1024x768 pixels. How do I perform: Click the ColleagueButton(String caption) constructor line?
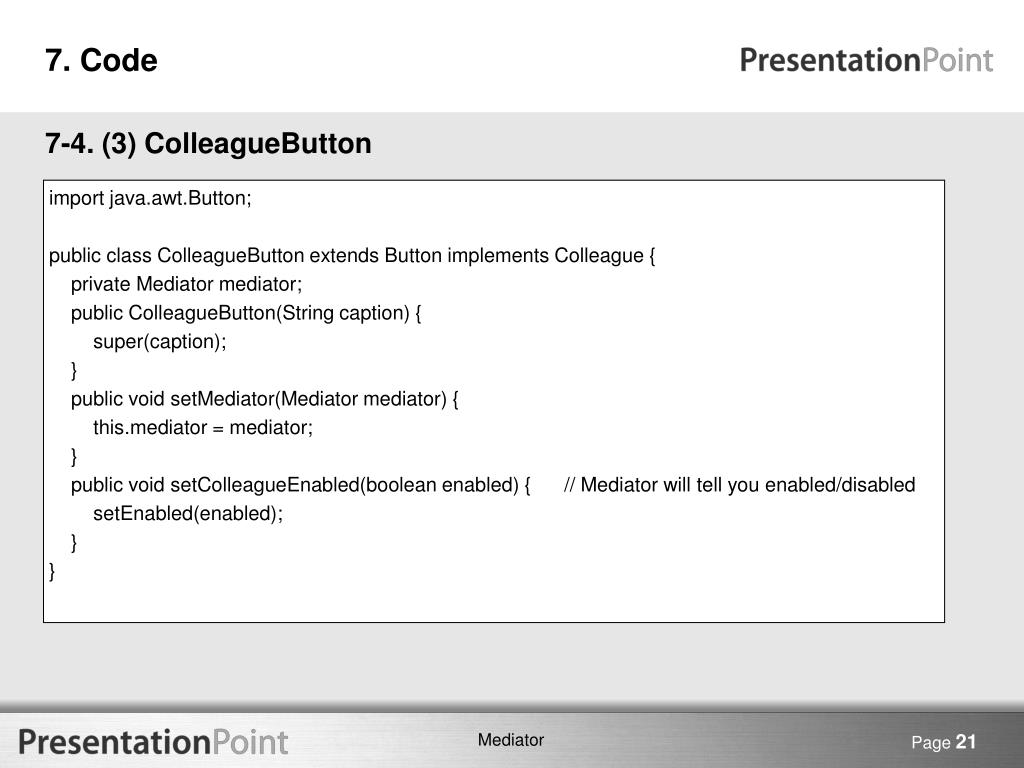click(246, 313)
